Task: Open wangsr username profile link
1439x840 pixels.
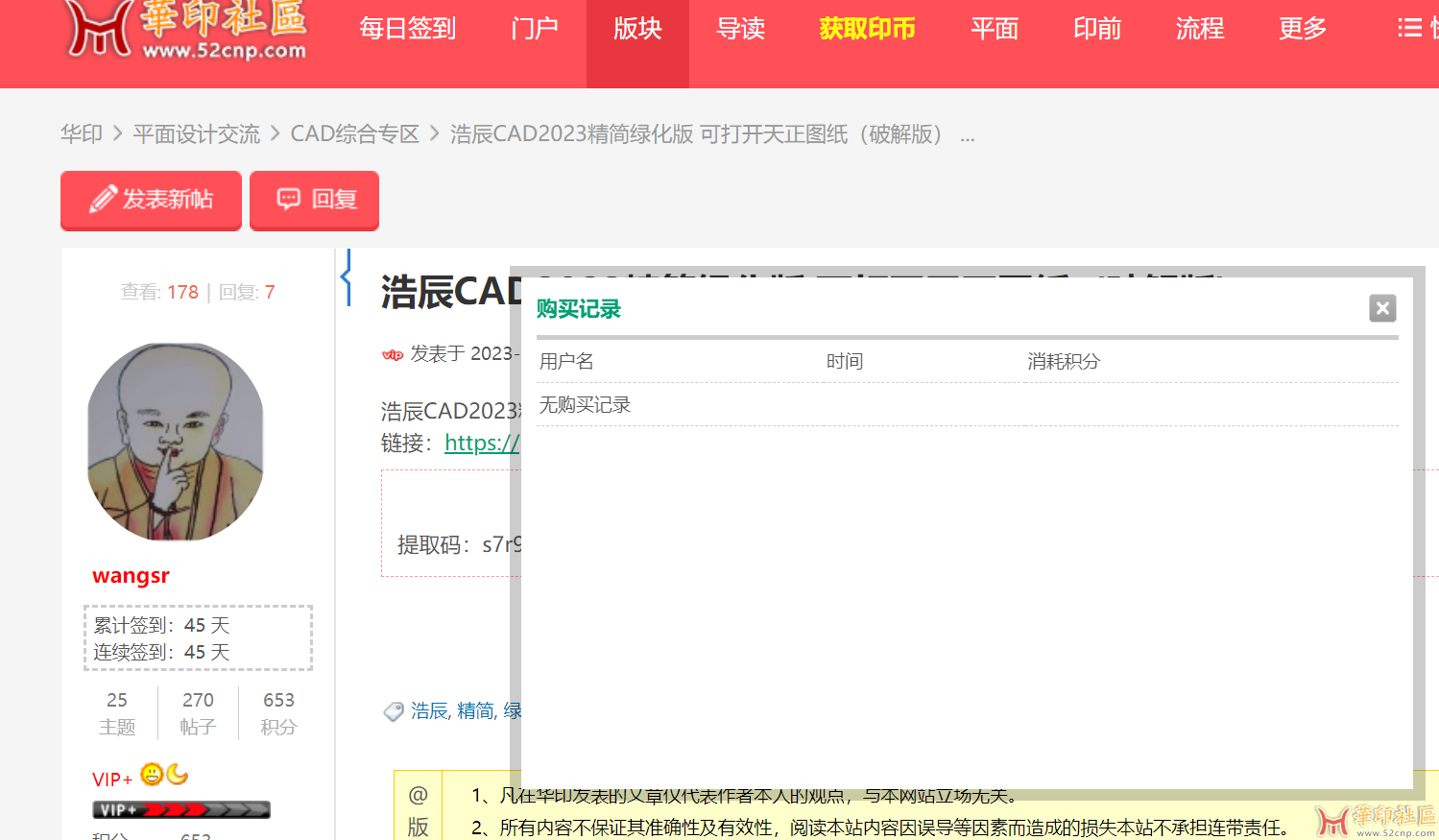Action: point(131,576)
